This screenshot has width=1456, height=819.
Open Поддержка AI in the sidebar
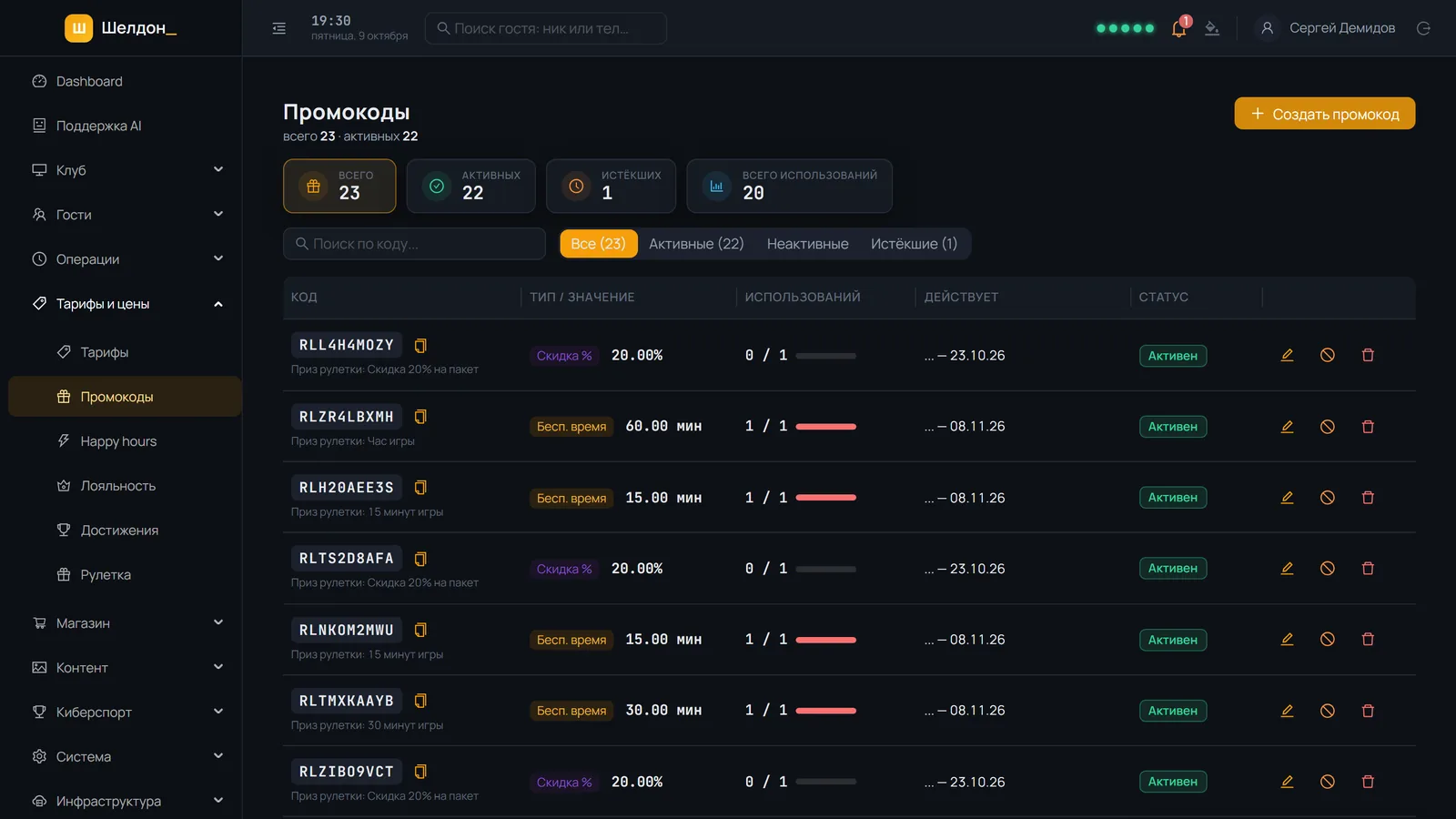coord(126,126)
